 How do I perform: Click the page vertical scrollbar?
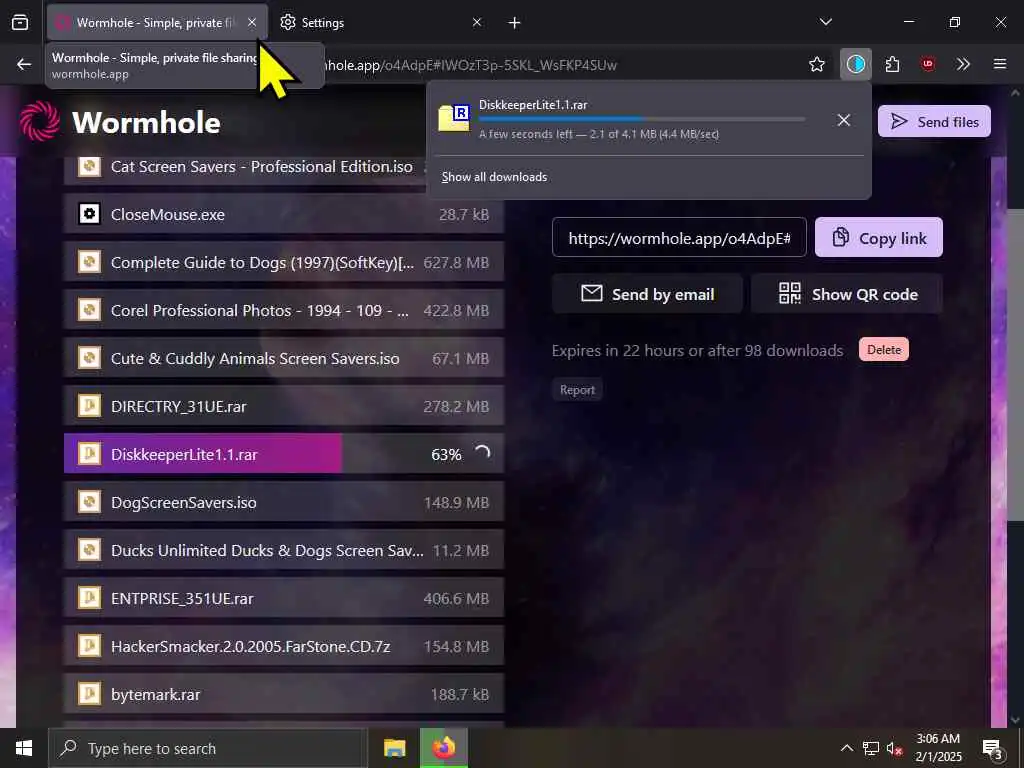click(1015, 366)
